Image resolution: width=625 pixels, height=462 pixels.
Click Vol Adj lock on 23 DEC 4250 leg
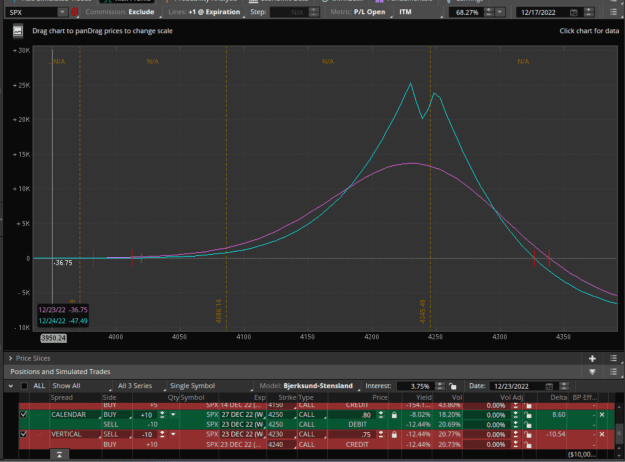coord(528,425)
